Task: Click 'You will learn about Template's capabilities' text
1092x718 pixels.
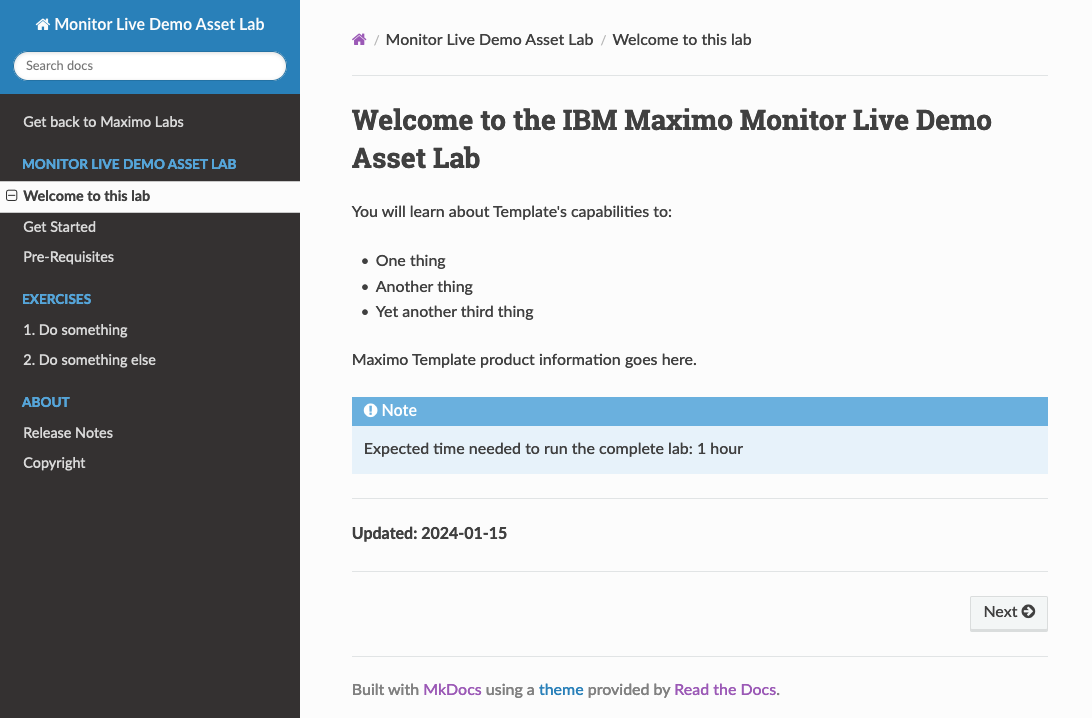Action: pos(512,212)
